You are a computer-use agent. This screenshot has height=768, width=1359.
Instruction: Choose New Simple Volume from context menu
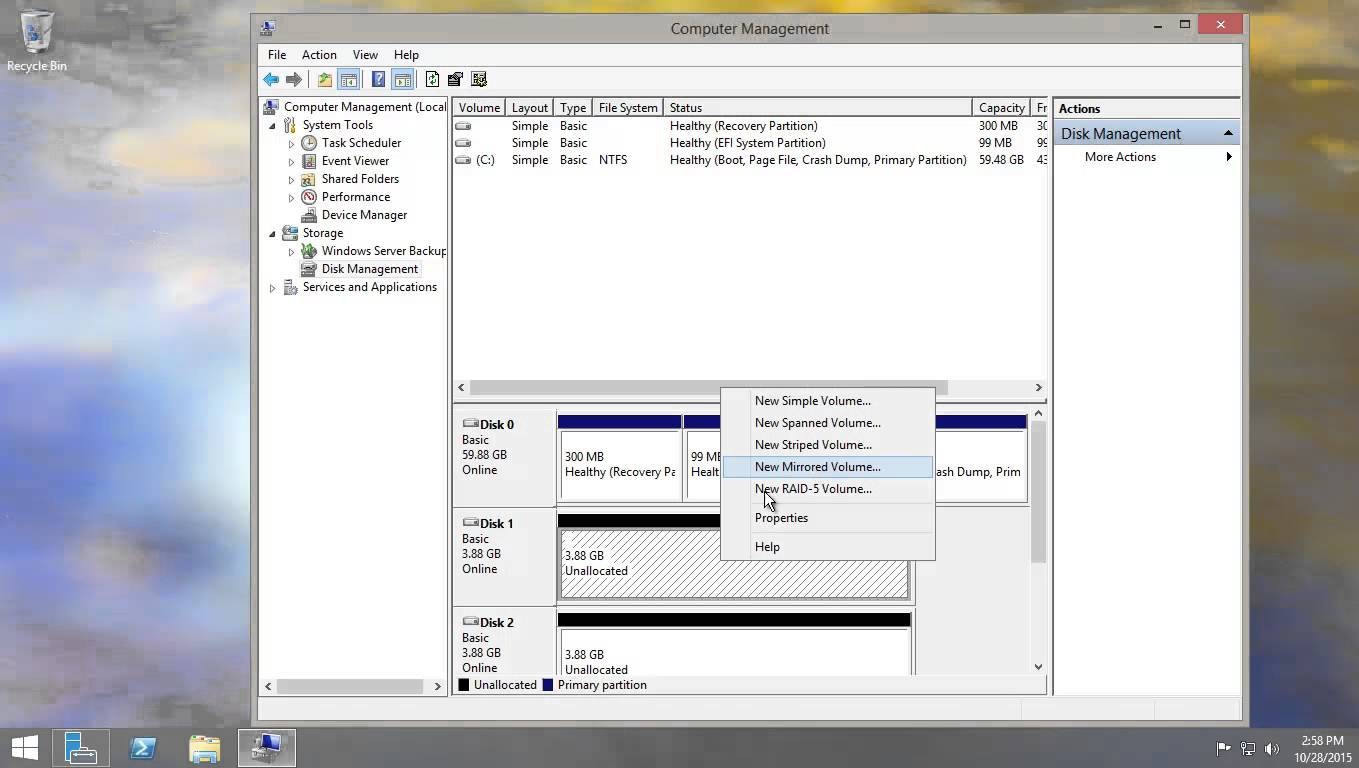point(827,401)
